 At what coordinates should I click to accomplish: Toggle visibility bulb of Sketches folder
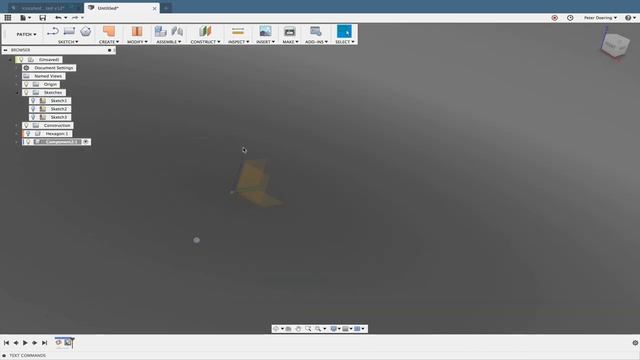click(26, 92)
